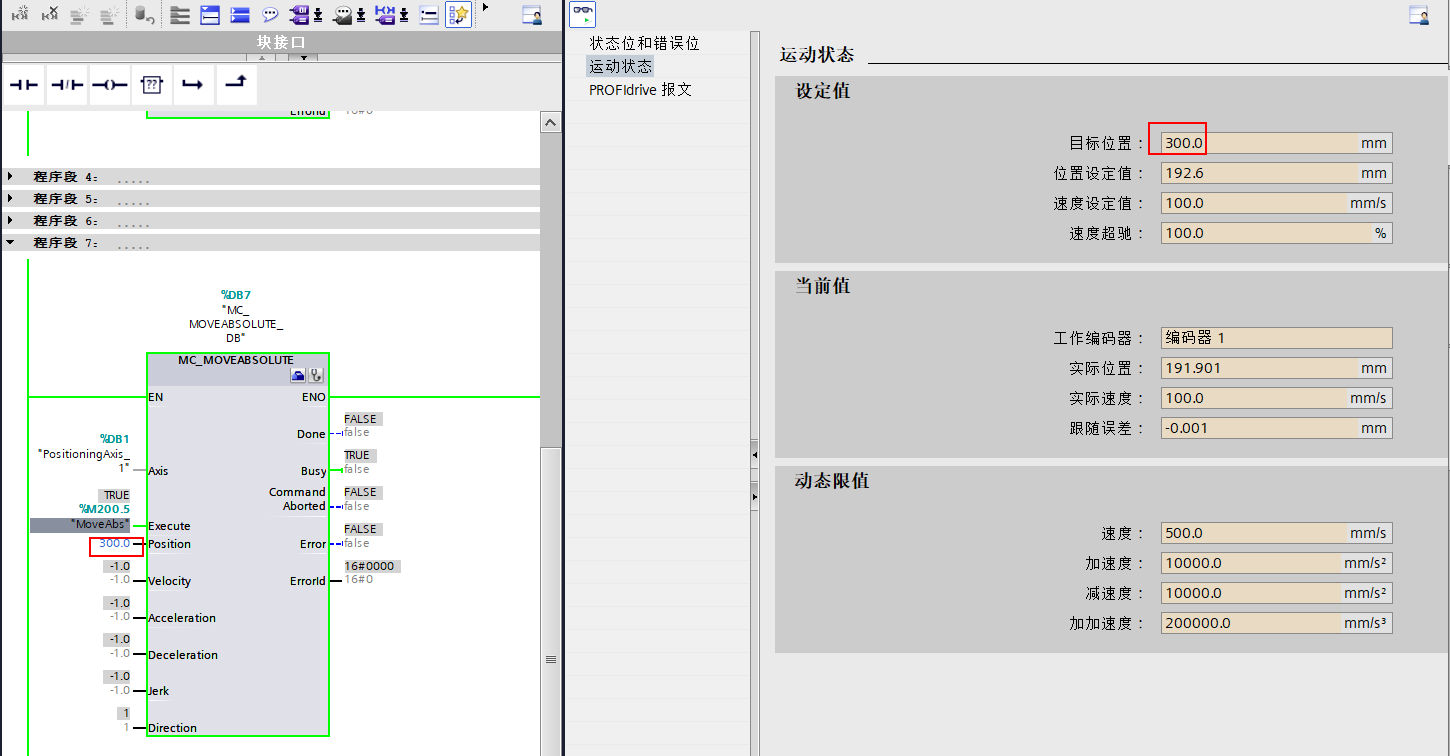Image resolution: width=1450 pixels, height=756 pixels.
Task: Toggle absolute operand display icon
Action: (300, 14)
